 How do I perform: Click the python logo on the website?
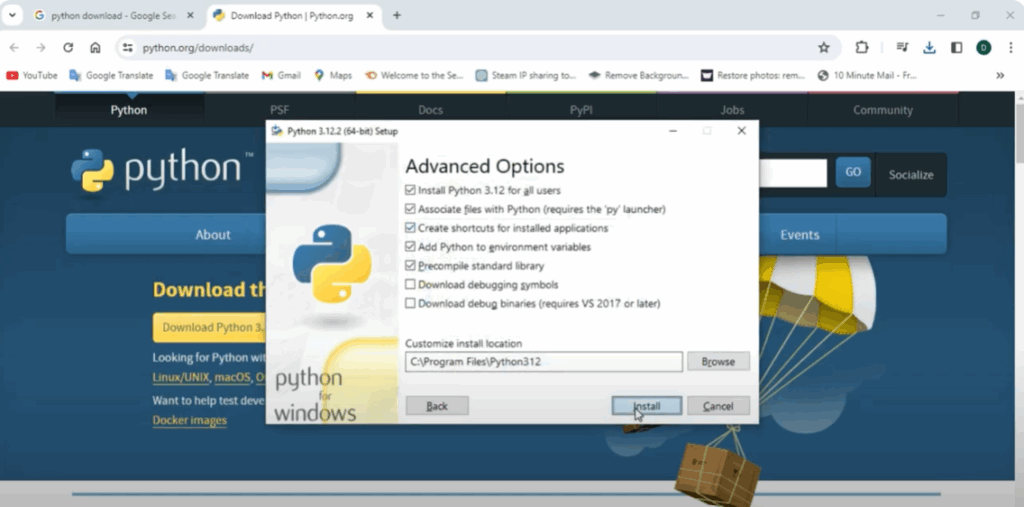click(162, 170)
